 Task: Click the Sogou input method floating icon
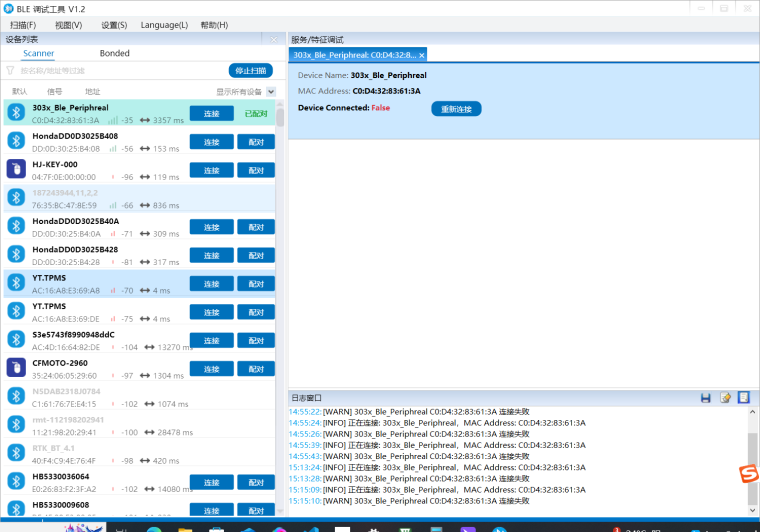click(x=745, y=473)
